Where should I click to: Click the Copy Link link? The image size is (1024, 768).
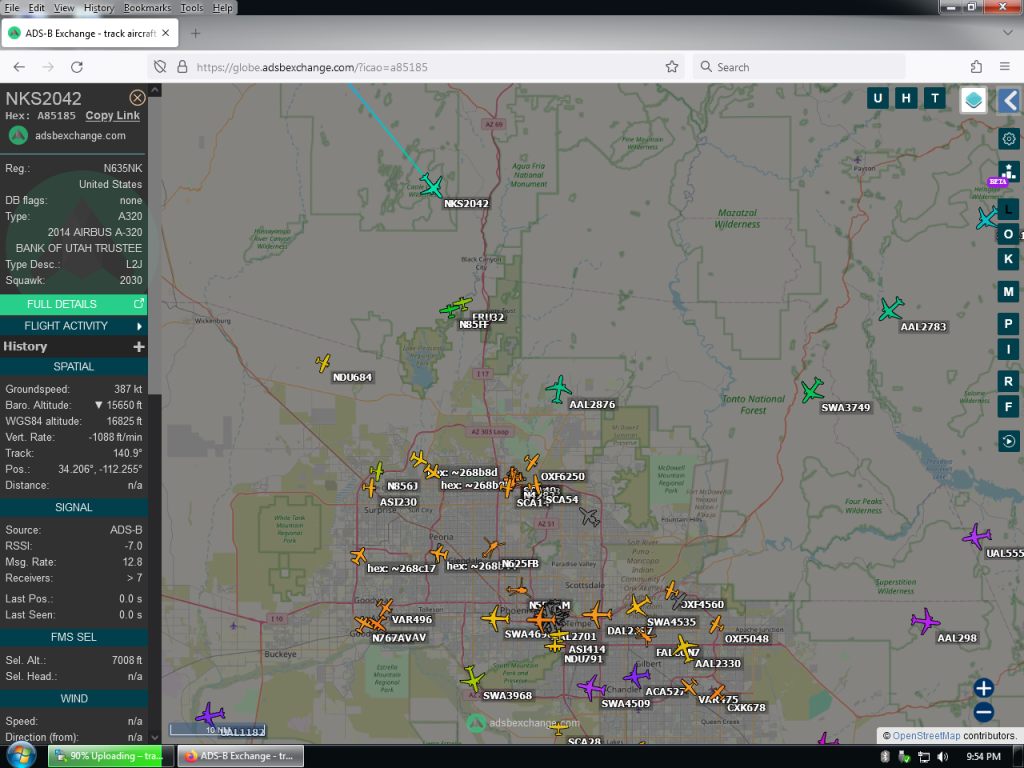coord(112,116)
